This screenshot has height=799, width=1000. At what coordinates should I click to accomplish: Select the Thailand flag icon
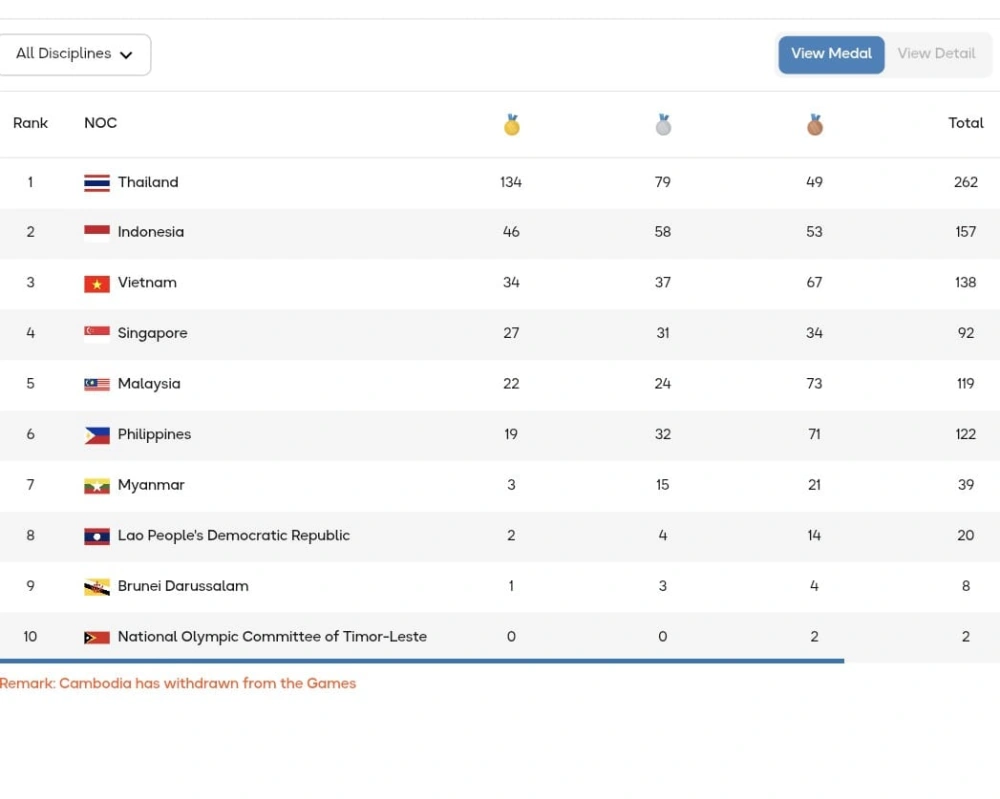95,182
